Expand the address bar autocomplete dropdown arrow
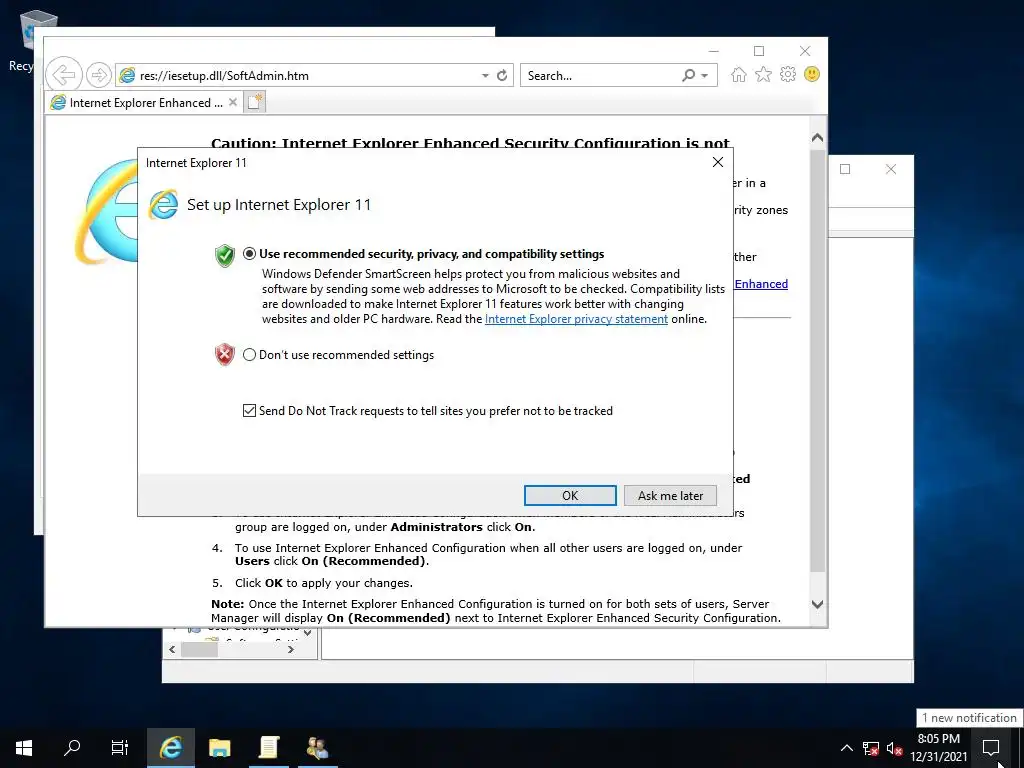The width and height of the screenshot is (1024, 768). (485, 76)
